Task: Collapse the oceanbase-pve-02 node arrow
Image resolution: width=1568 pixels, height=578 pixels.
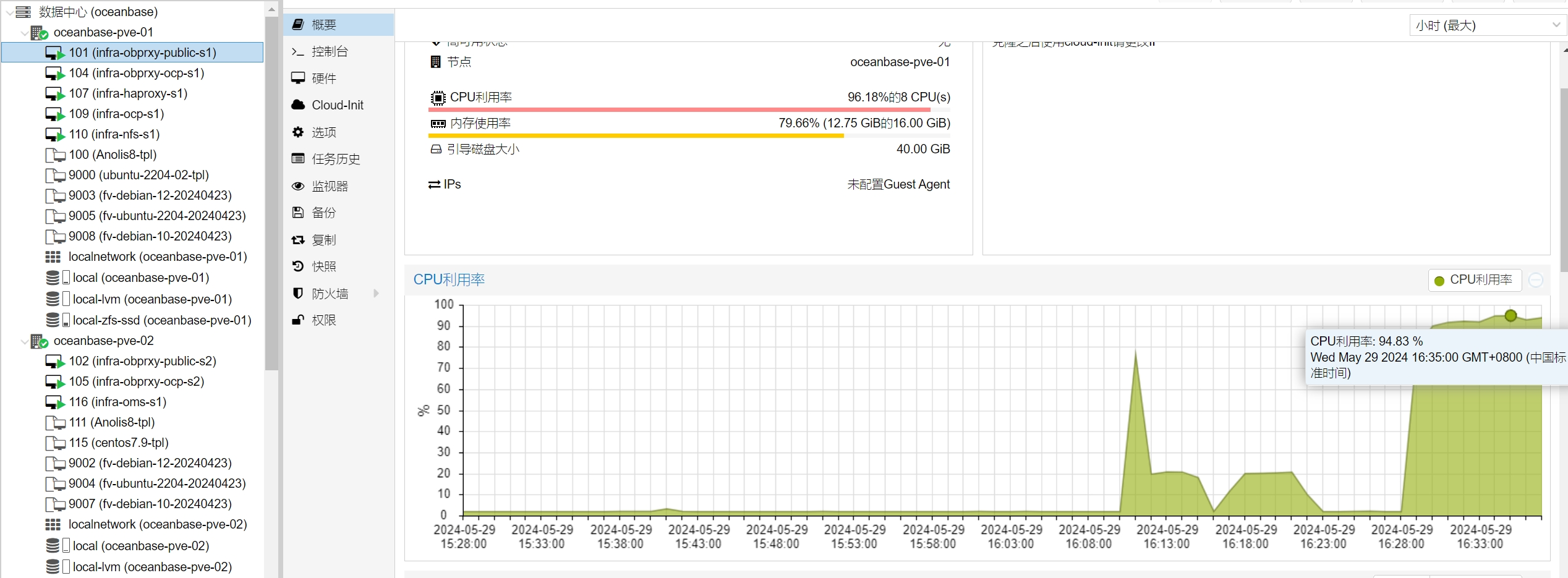Action: pyautogui.click(x=24, y=341)
